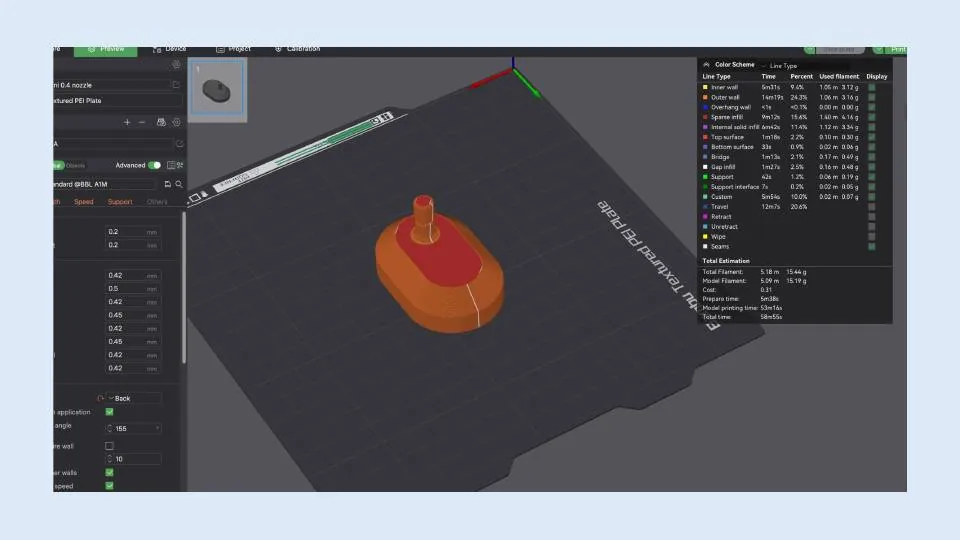Switch the Global/Objects toggle

70,165
